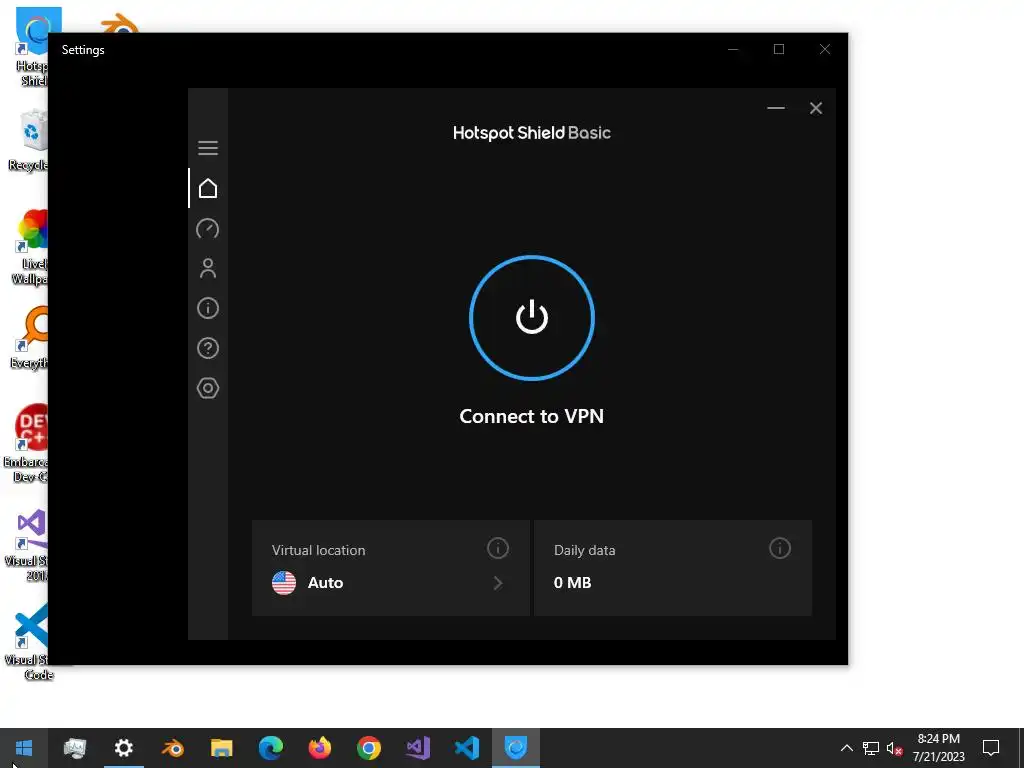
Task: Click the Virtual location info icon
Action: pos(498,548)
